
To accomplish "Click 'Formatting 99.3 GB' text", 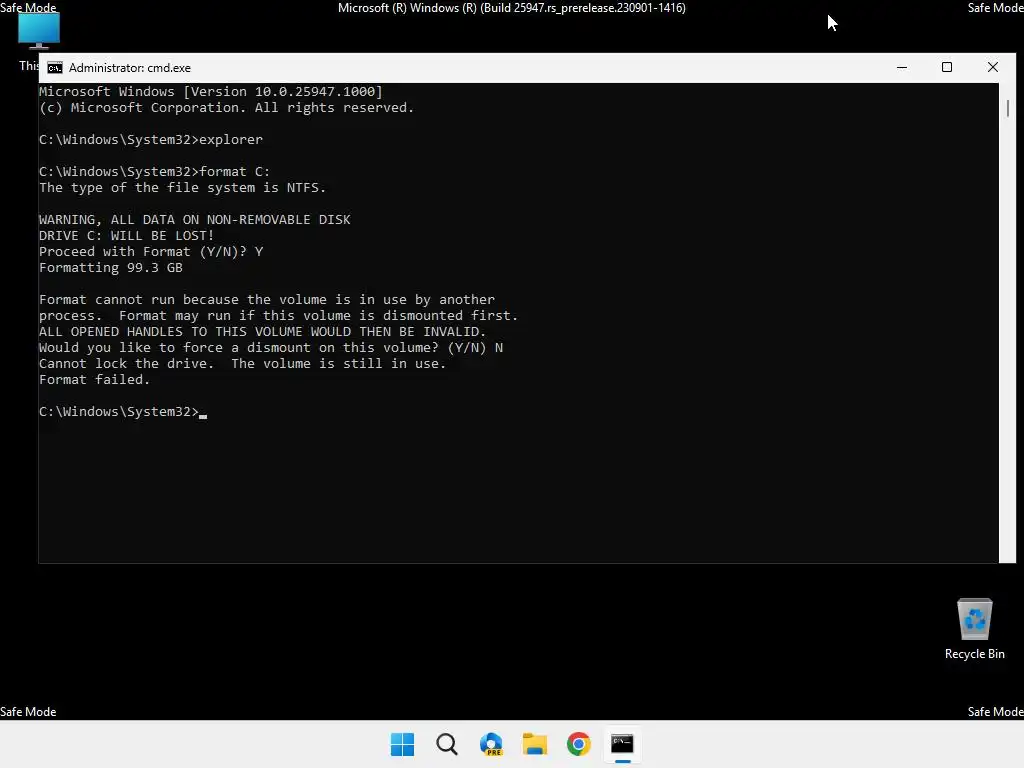I will 111,268.
